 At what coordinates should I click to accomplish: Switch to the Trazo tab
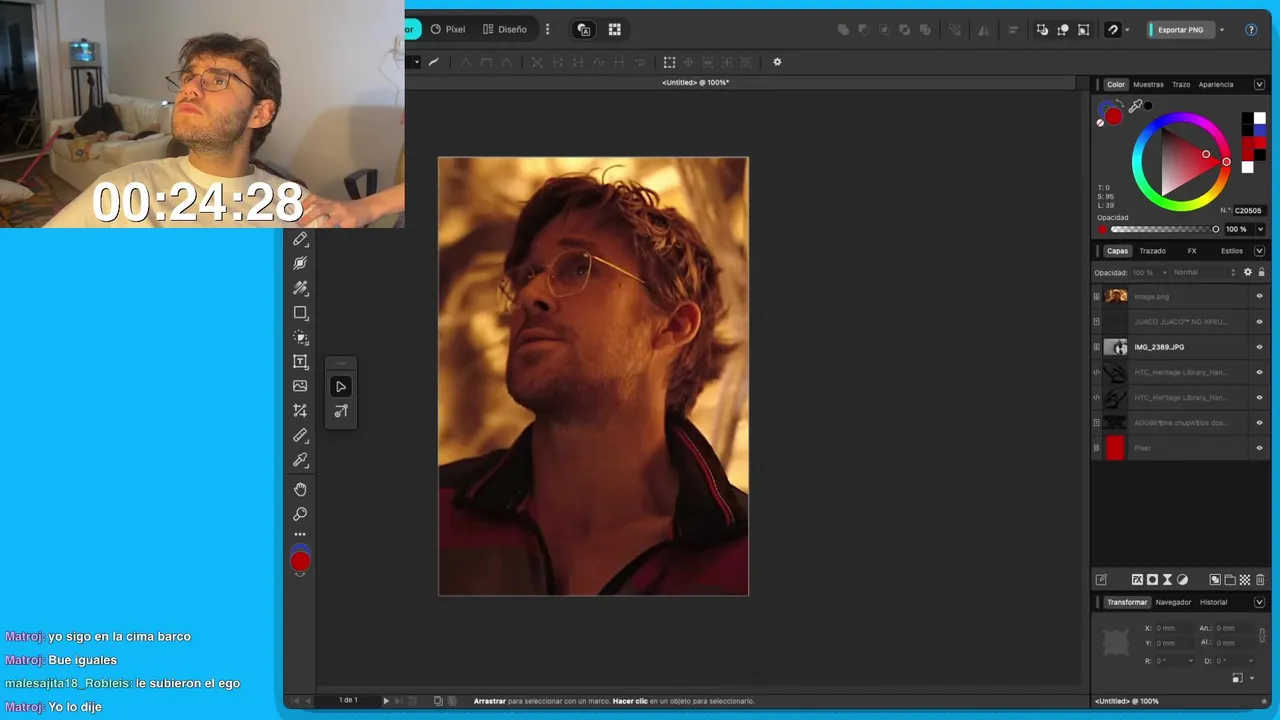click(x=1181, y=85)
